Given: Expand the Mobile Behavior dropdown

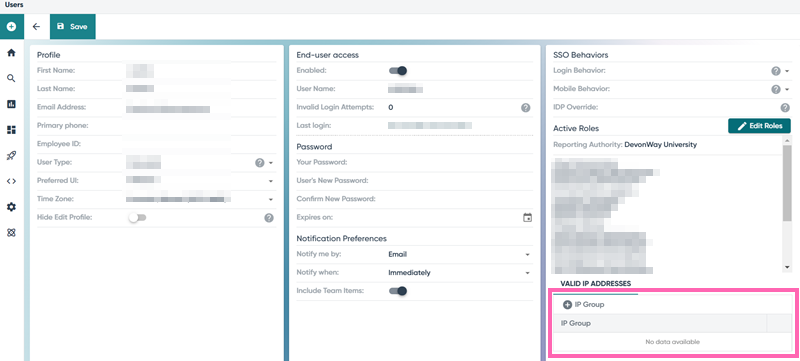Looking at the screenshot, I should [x=787, y=89].
